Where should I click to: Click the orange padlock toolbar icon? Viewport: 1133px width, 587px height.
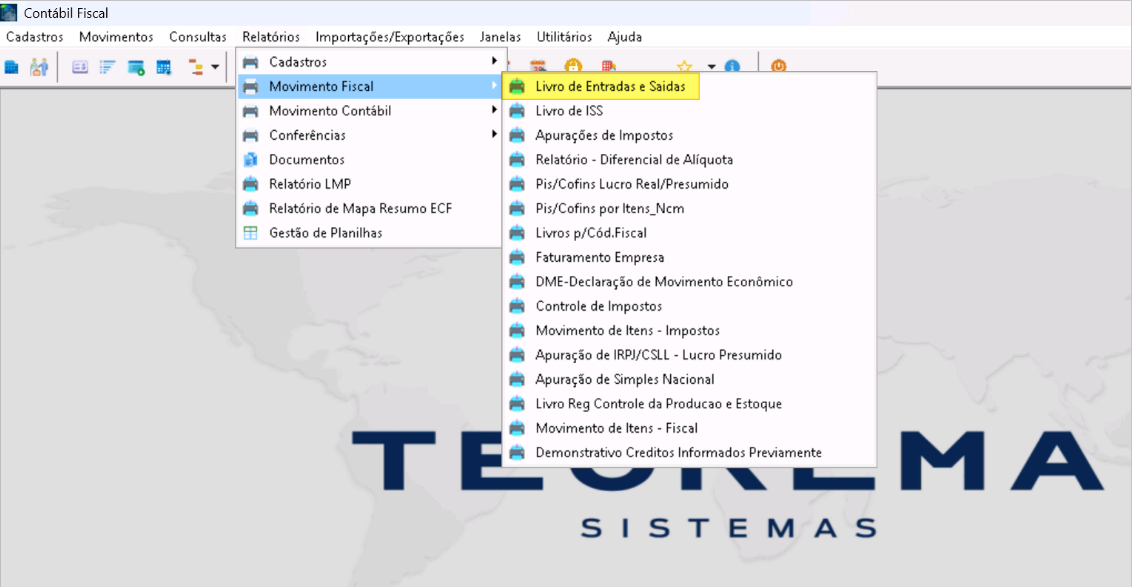click(x=573, y=66)
